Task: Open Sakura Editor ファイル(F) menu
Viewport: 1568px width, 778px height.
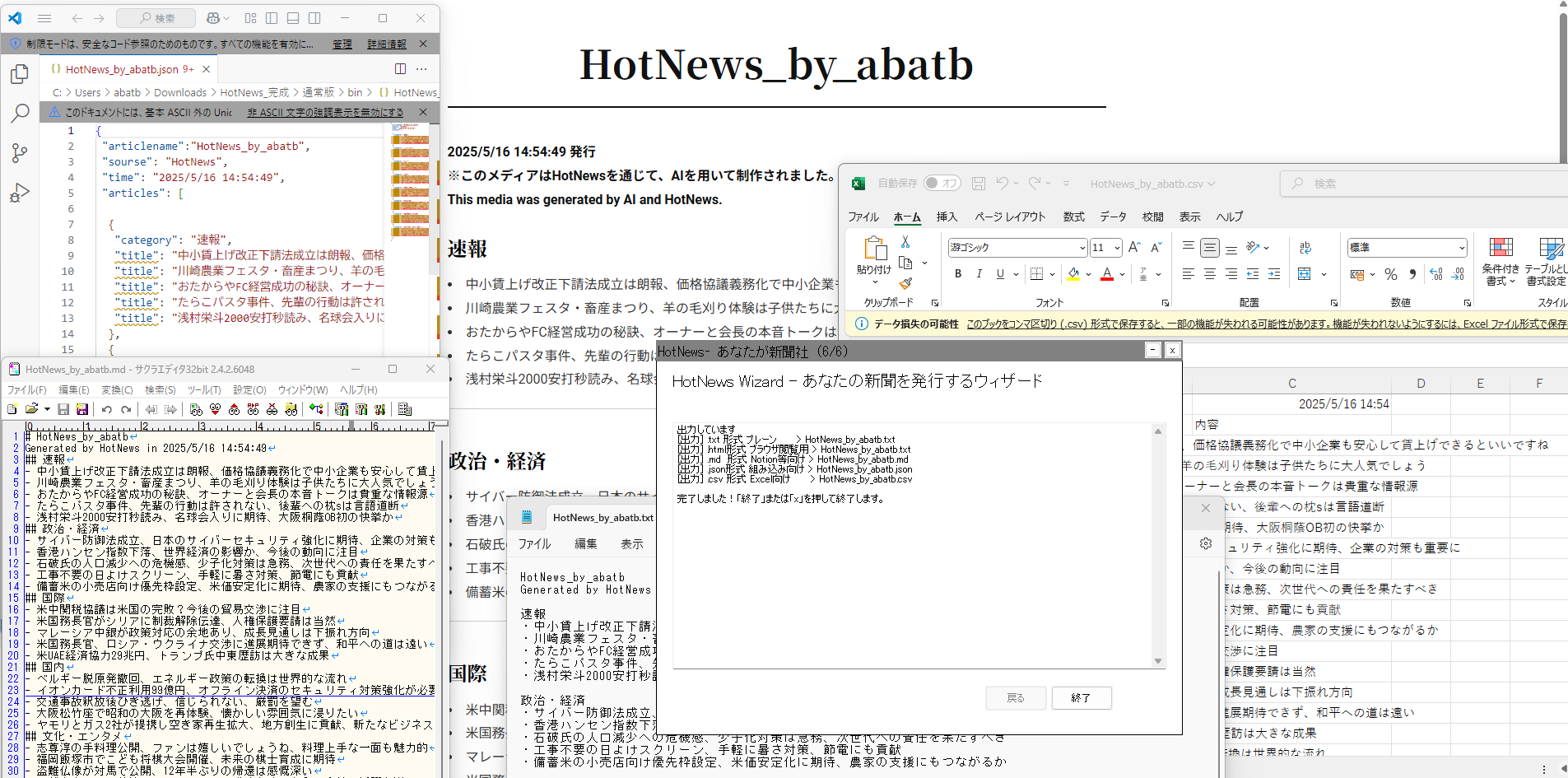Action: click(x=26, y=389)
